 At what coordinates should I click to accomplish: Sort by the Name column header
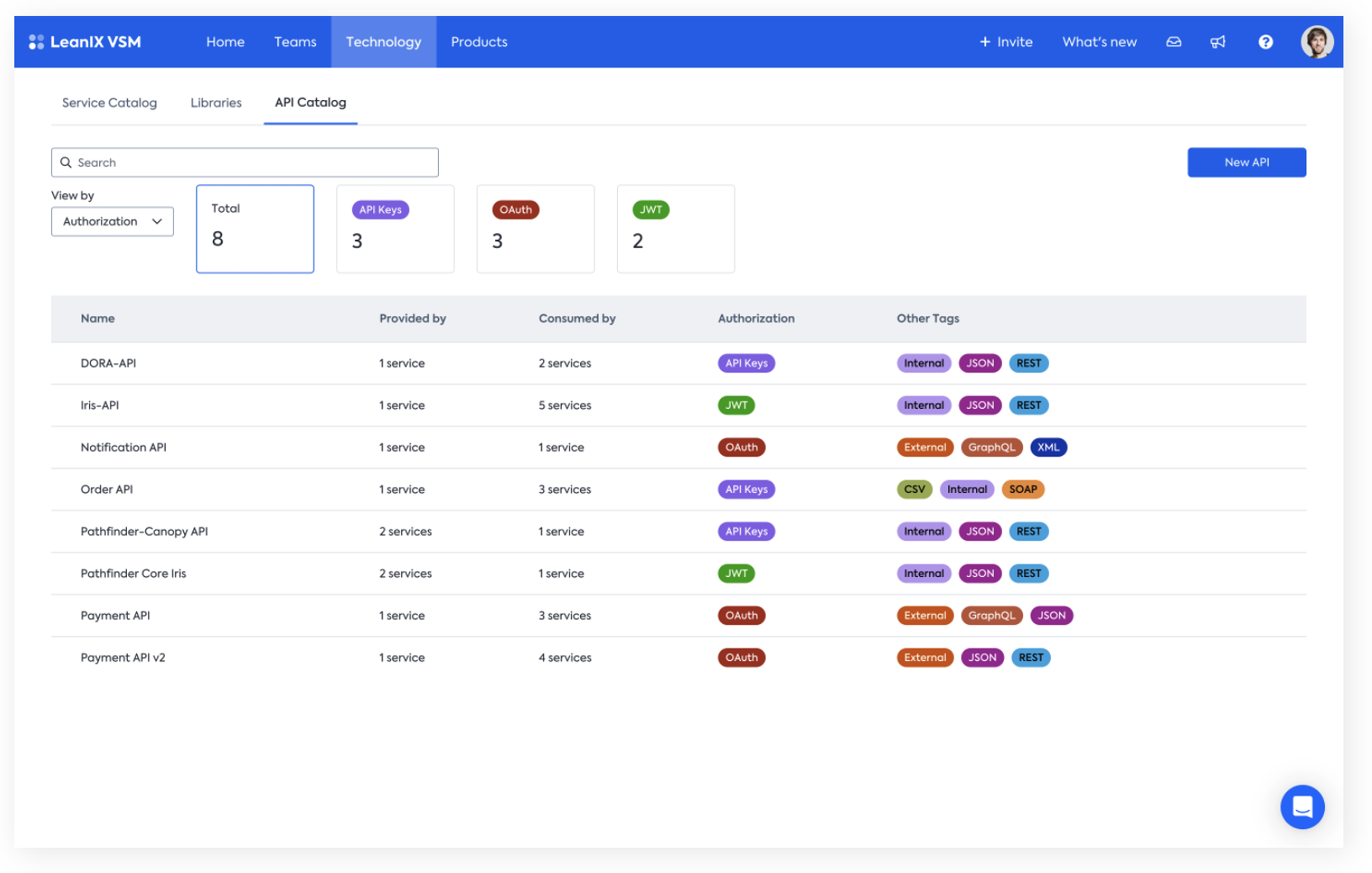coord(98,319)
